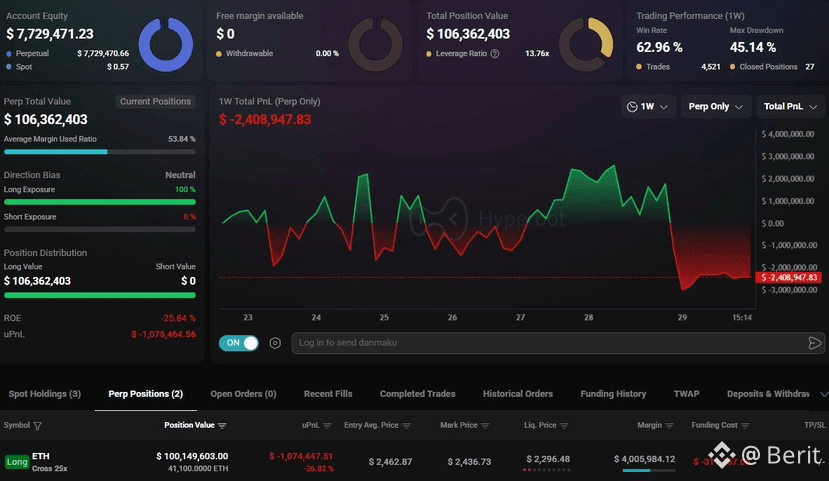This screenshot has width=829, height=481.
Task: Click the 1W clock icon
Action: coord(632,107)
